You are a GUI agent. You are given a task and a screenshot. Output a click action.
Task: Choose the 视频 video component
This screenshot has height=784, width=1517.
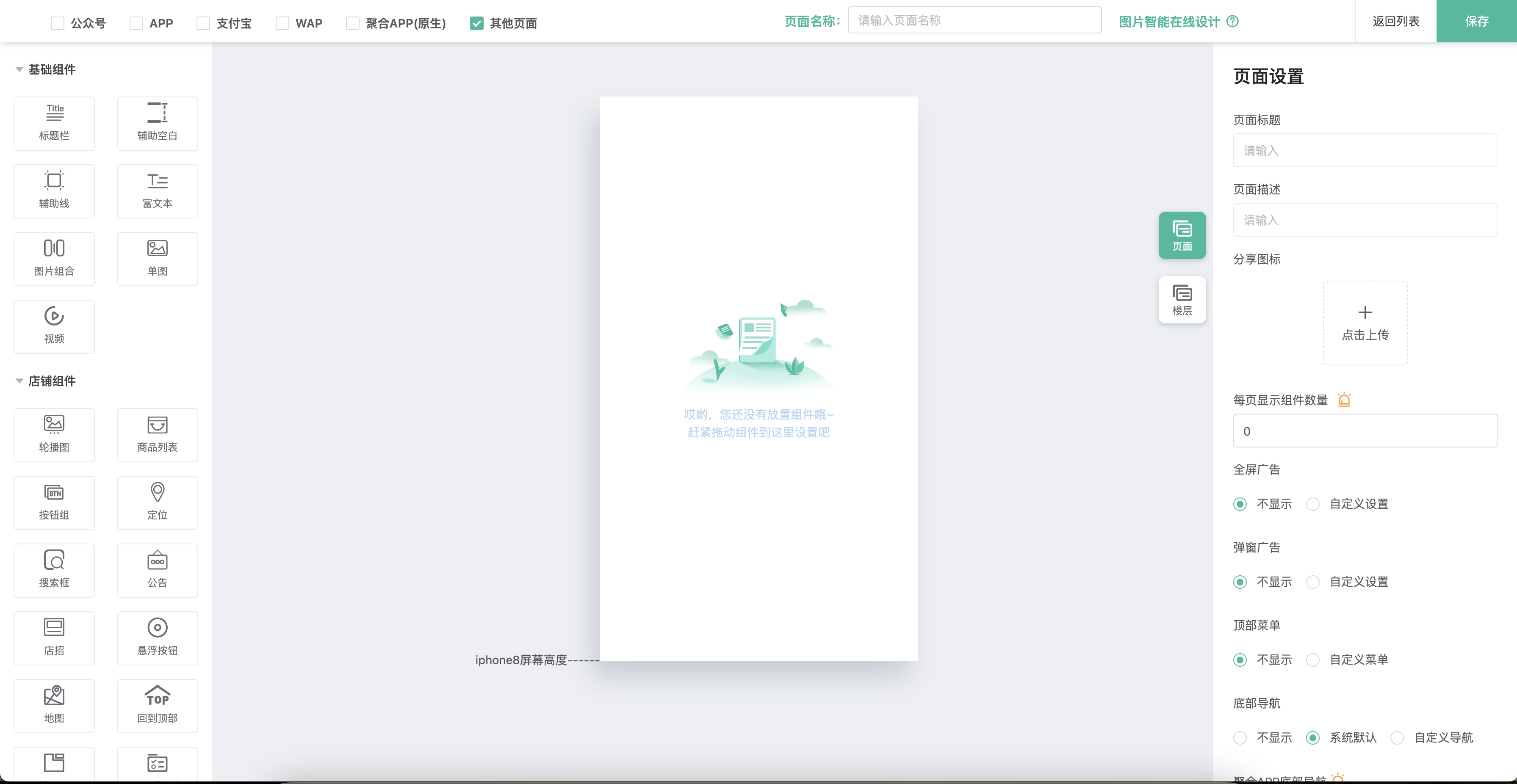pos(54,326)
